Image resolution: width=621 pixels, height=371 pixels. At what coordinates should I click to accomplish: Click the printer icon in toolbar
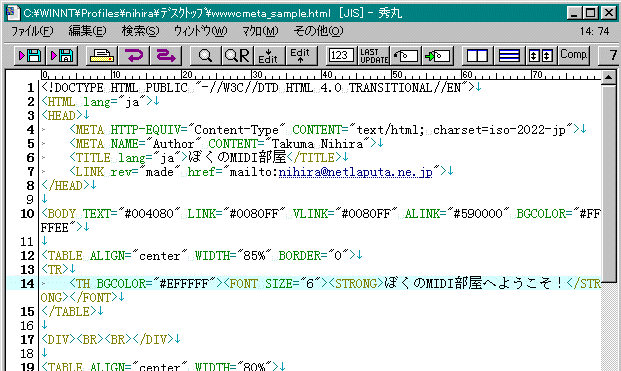[102, 56]
